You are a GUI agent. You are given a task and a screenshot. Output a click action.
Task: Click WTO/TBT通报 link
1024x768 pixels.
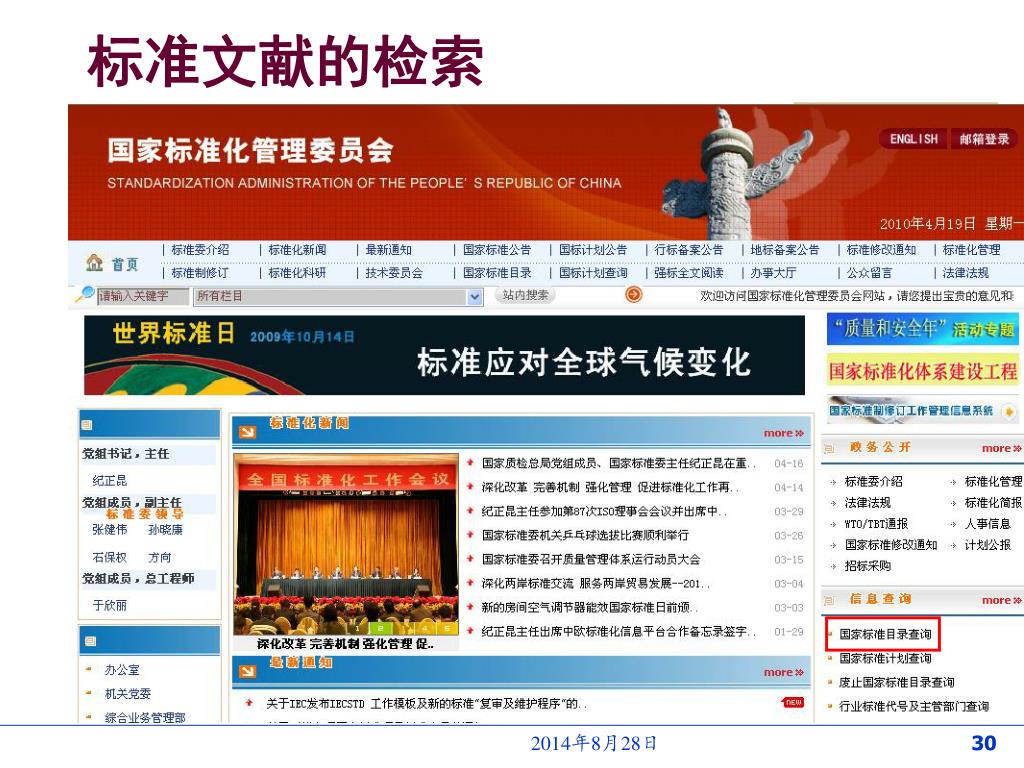[876, 524]
